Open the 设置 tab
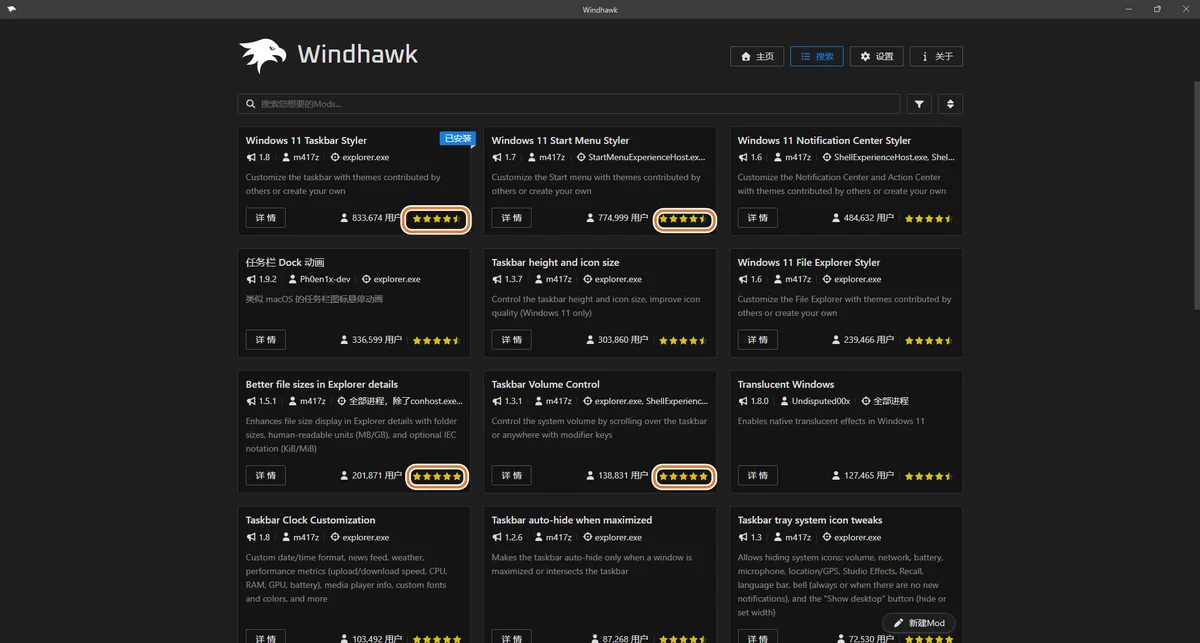This screenshot has height=643, width=1200. (876, 56)
